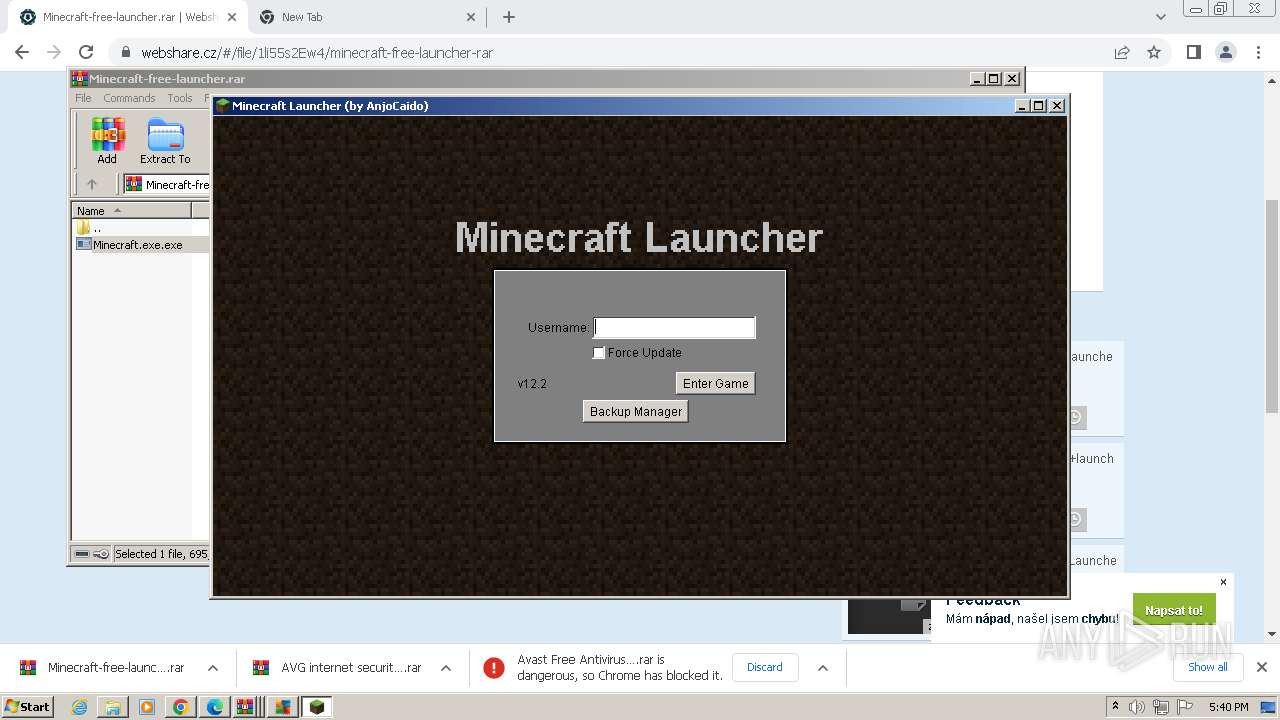The height and width of the screenshot is (720, 1280).
Task: Open the Chrome profile avatar
Action: tap(1225, 52)
